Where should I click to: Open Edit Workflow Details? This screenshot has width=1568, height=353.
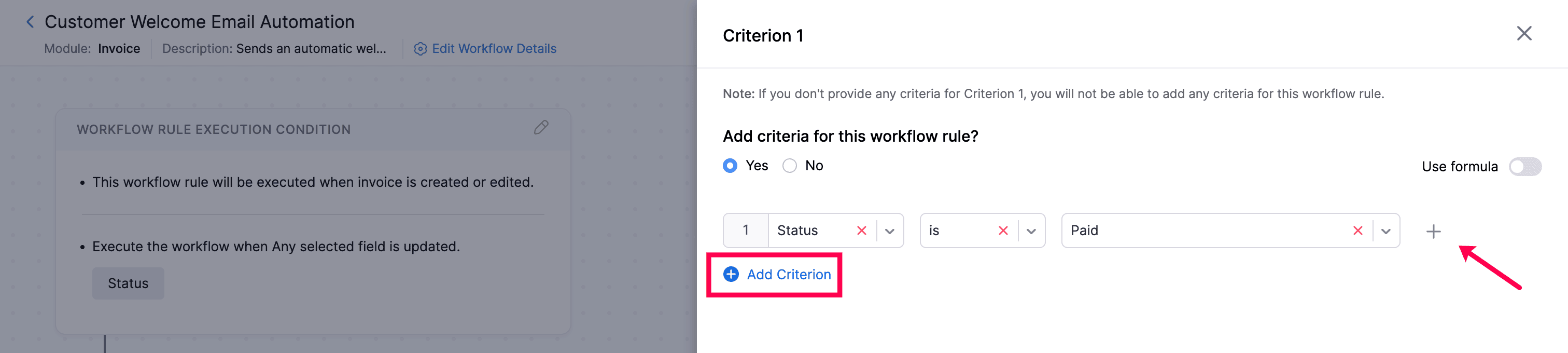point(494,49)
